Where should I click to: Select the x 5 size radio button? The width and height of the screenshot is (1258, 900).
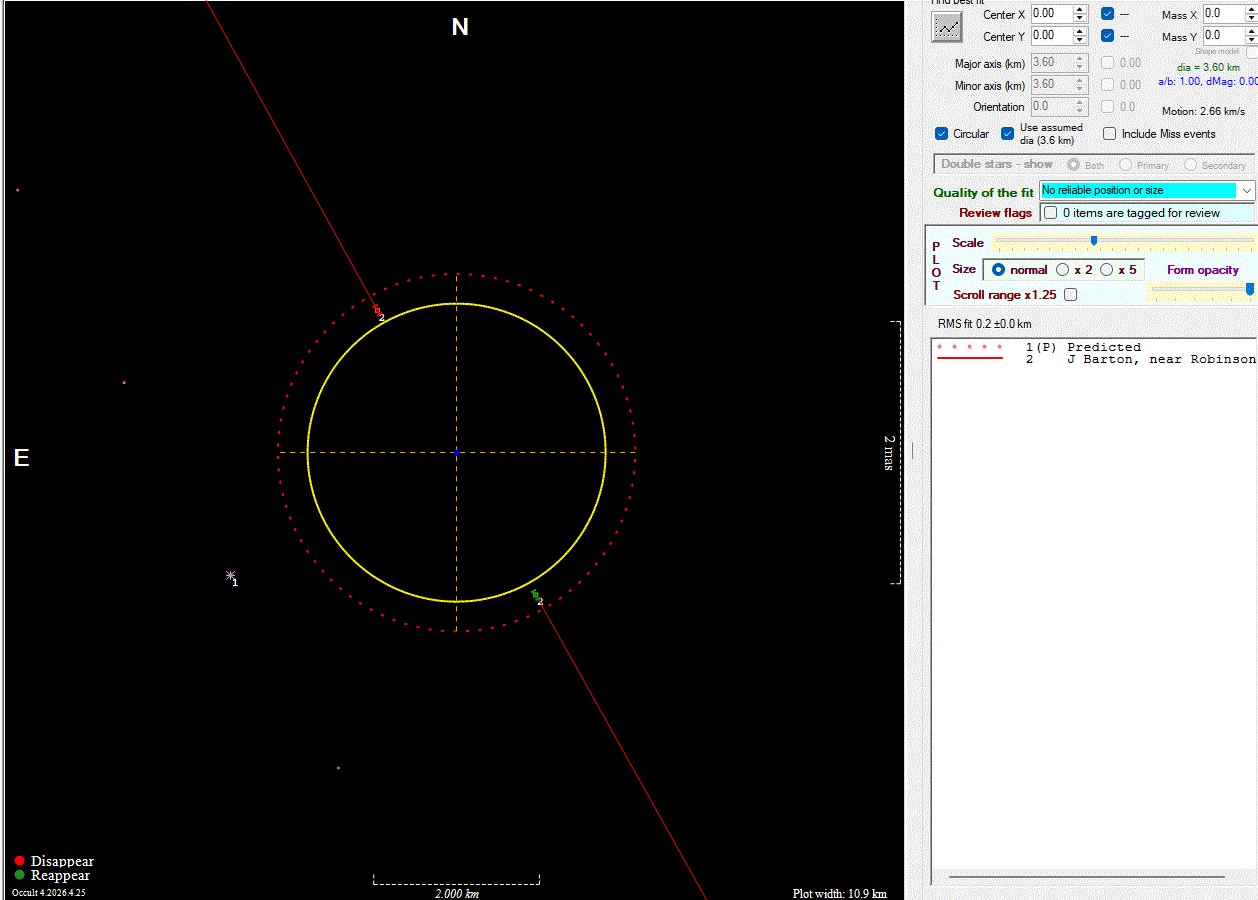pos(1107,270)
